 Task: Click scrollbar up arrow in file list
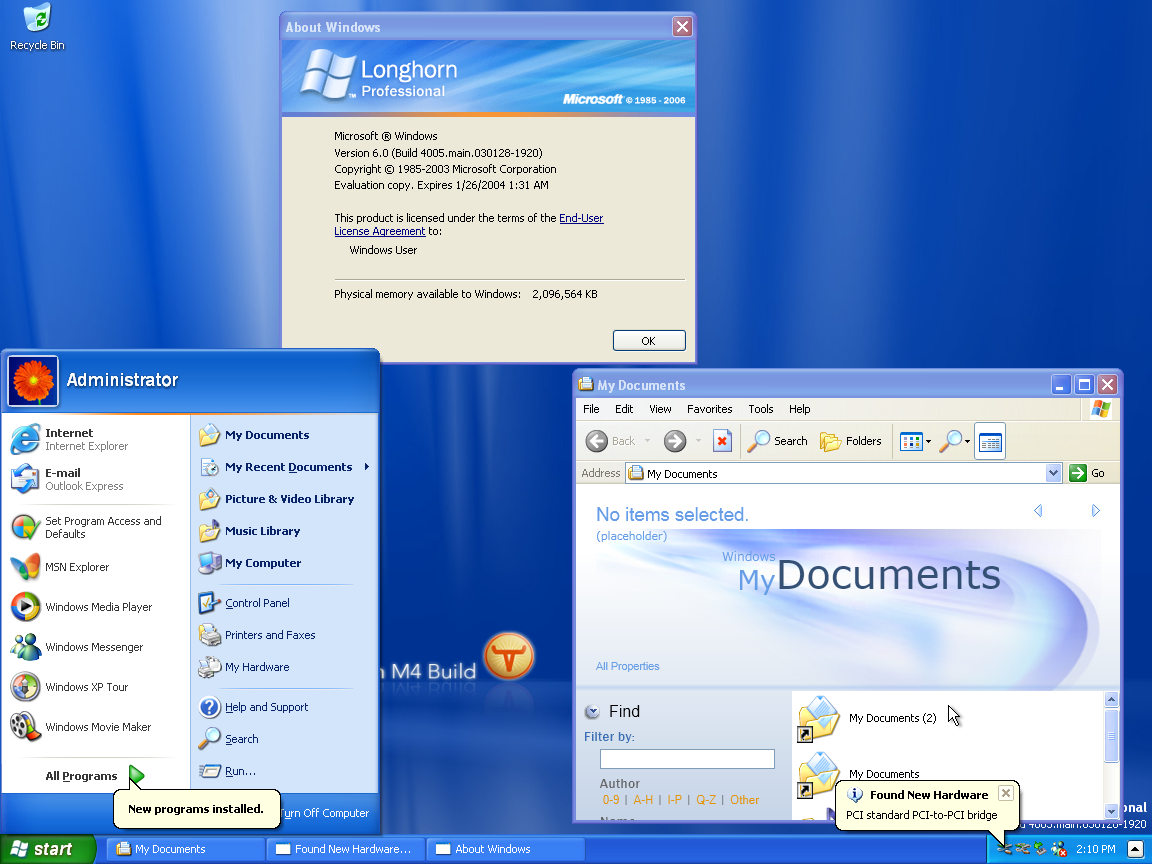tap(1111, 699)
